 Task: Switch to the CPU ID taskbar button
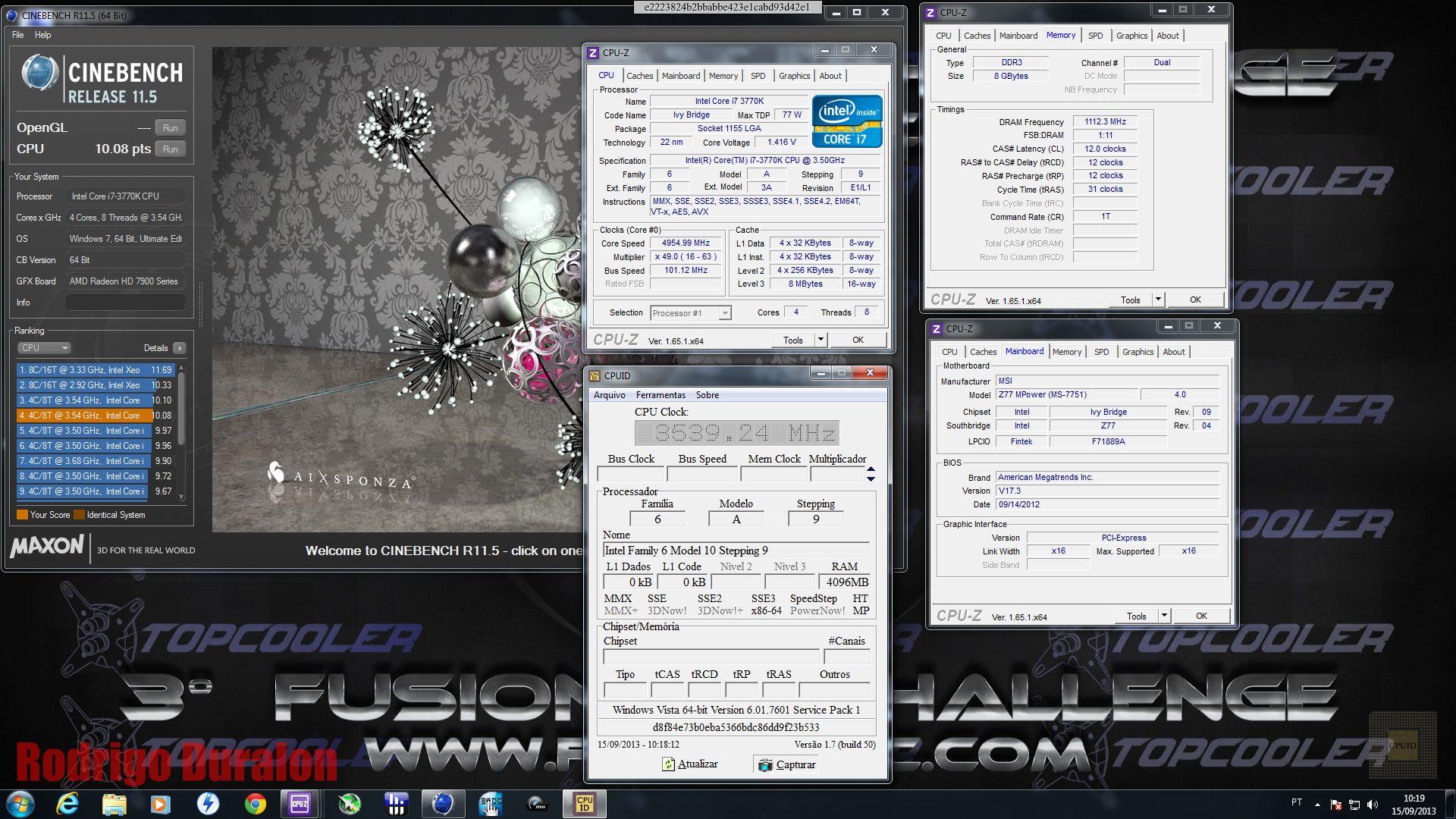(585, 804)
